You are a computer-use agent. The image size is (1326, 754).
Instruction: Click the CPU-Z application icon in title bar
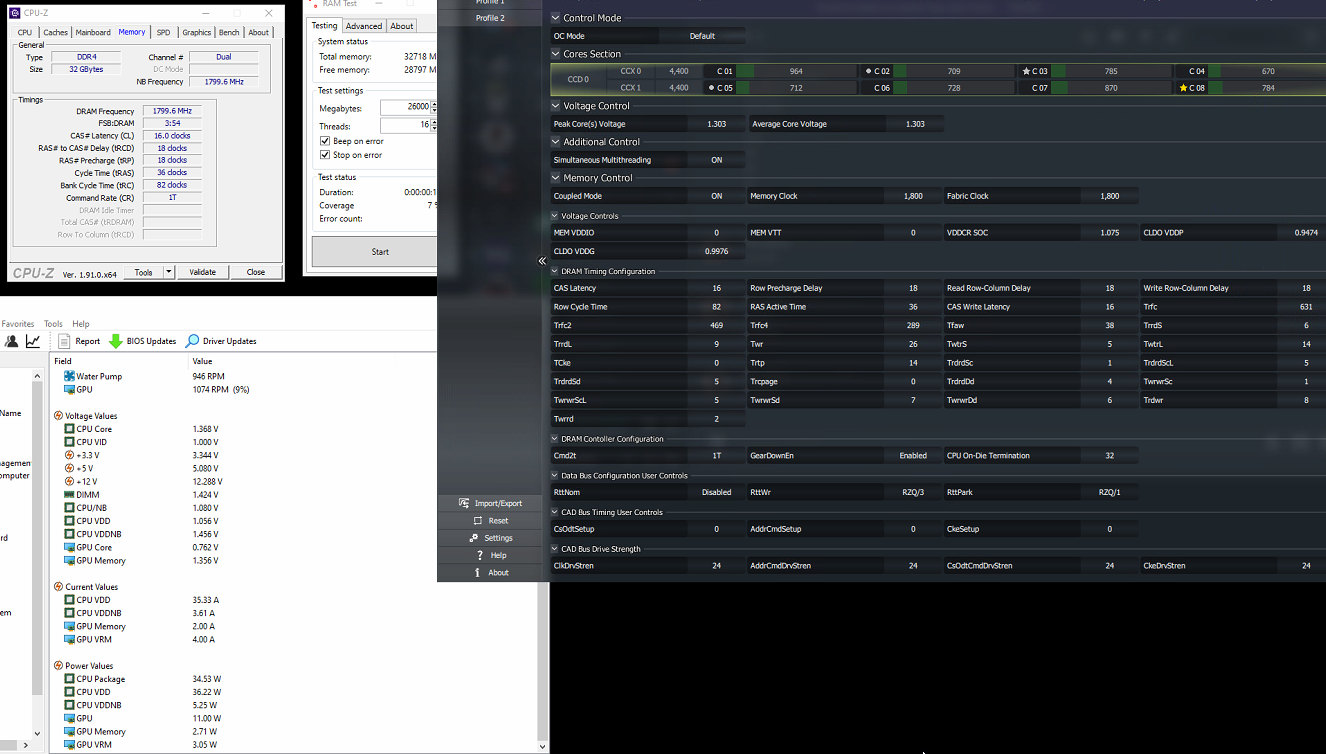pos(16,13)
